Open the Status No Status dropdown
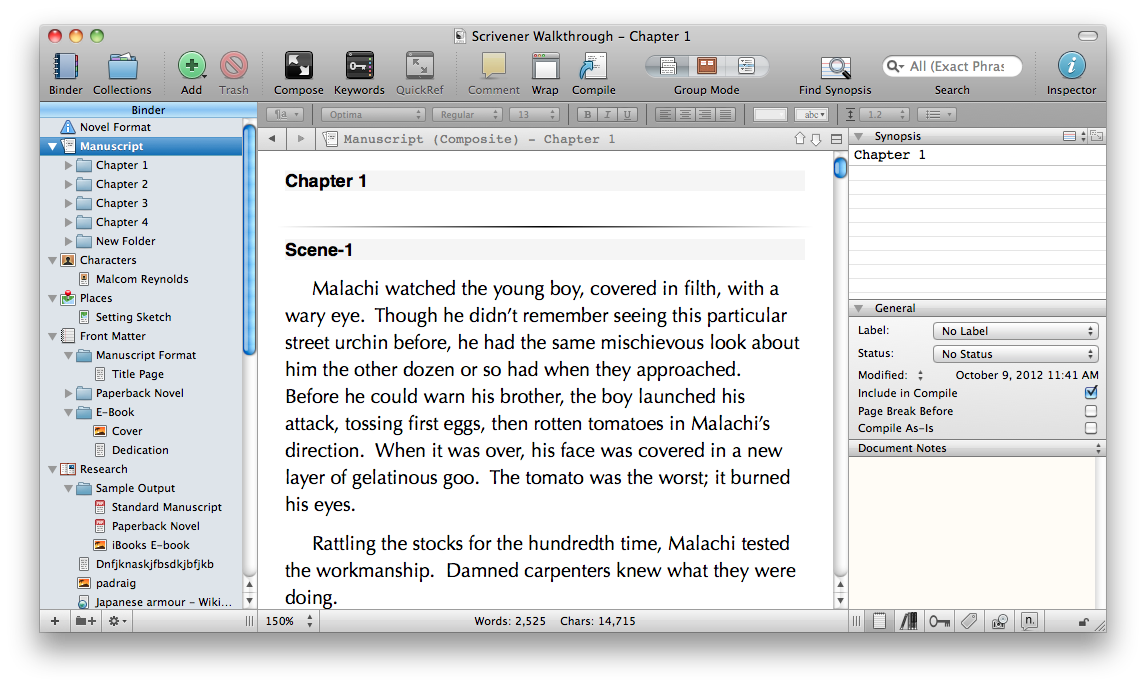This screenshot has width=1146, height=687. (1015, 354)
